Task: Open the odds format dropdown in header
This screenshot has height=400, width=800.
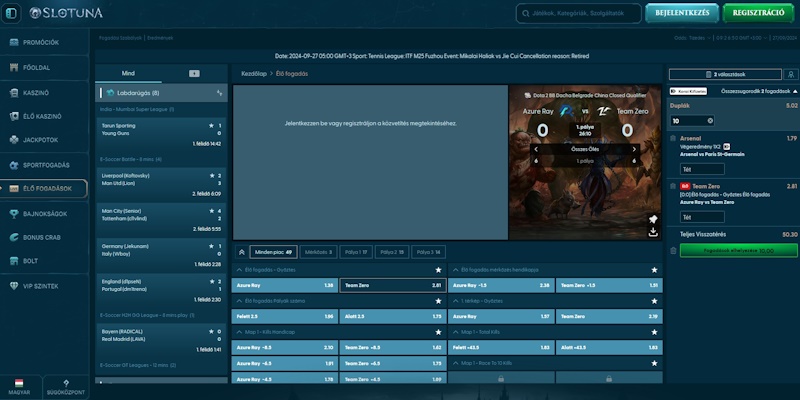Action: (693, 38)
